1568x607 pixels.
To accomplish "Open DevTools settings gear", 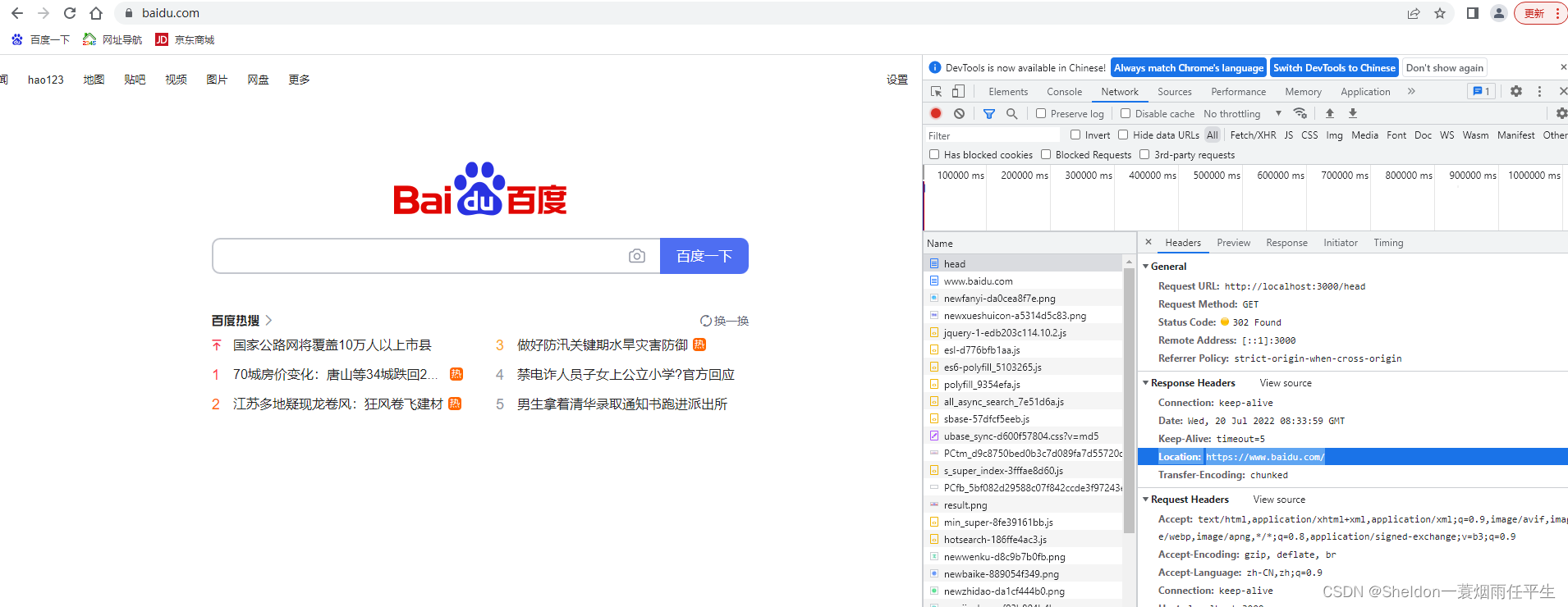I will 1516,92.
